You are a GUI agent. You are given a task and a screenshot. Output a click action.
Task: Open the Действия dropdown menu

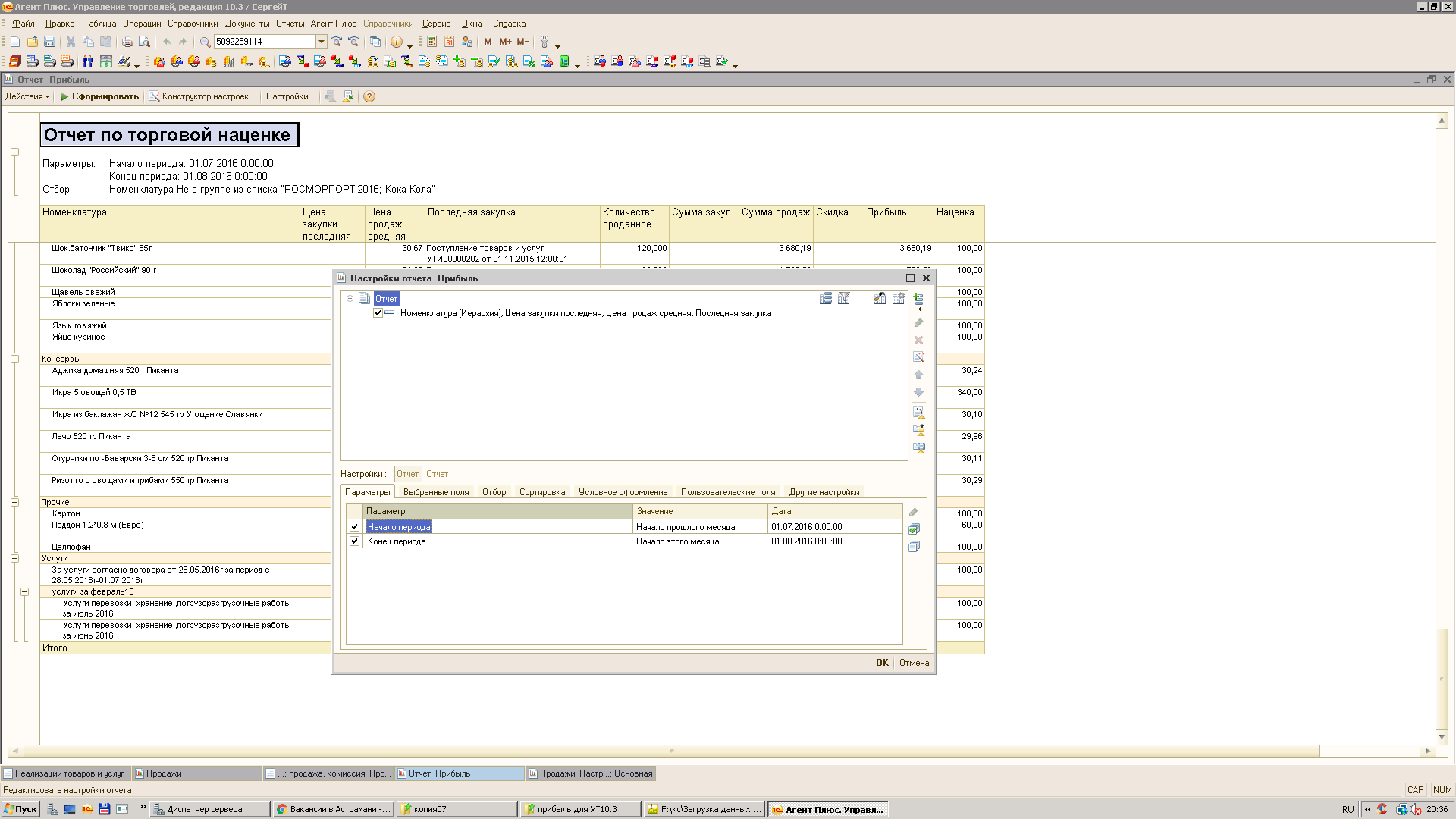(27, 96)
